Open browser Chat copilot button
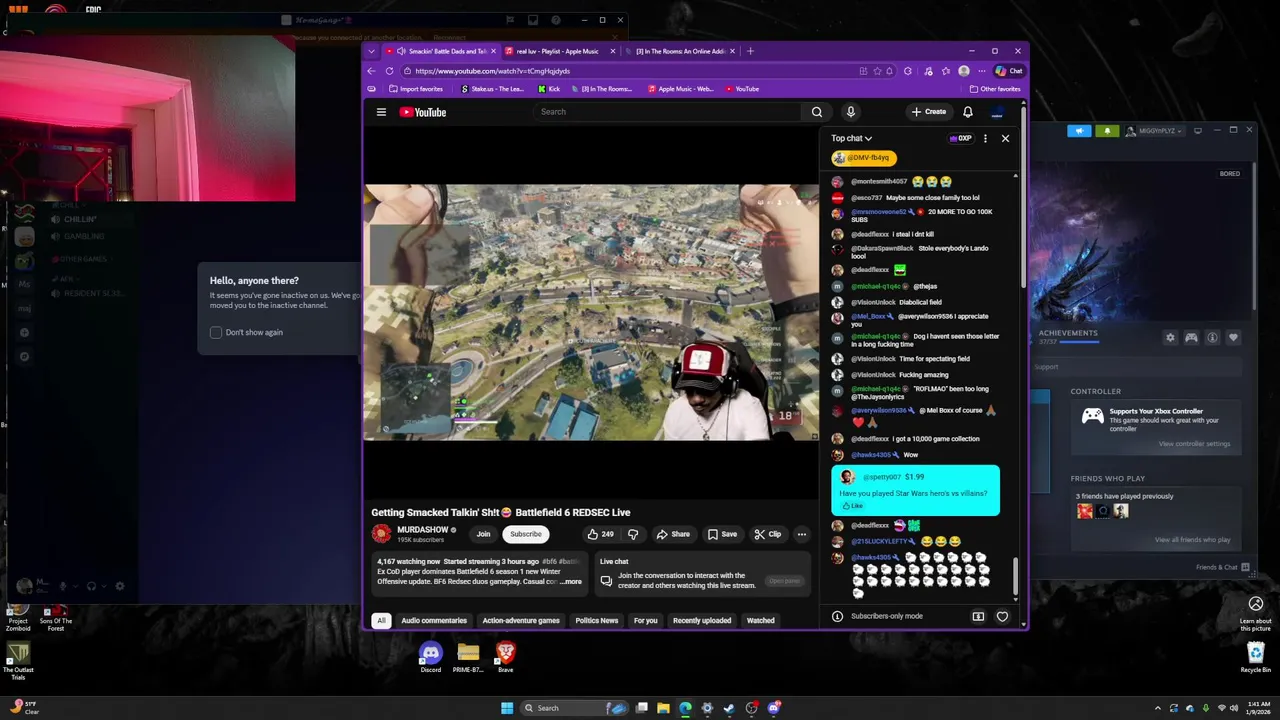The height and width of the screenshot is (720, 1280). [x=1008, y=71]
